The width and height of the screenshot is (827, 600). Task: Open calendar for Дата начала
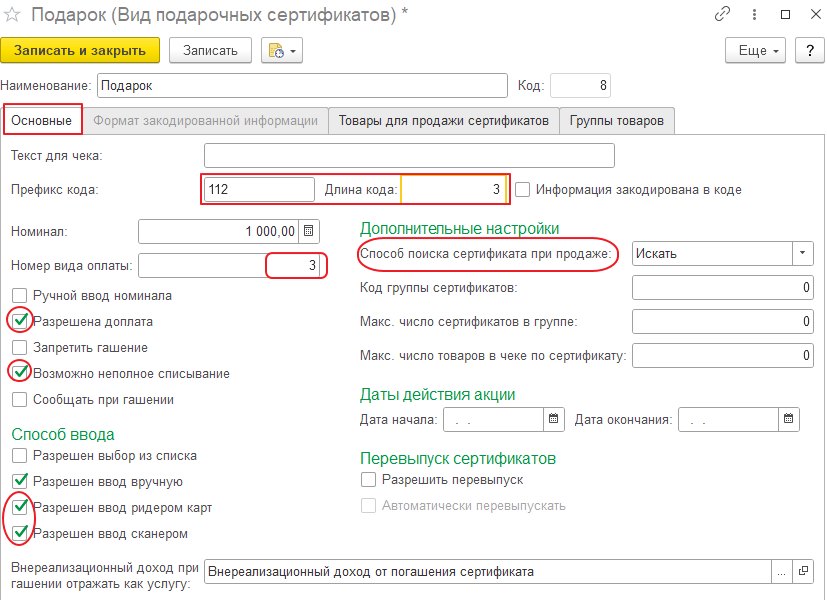click(553, 419)
